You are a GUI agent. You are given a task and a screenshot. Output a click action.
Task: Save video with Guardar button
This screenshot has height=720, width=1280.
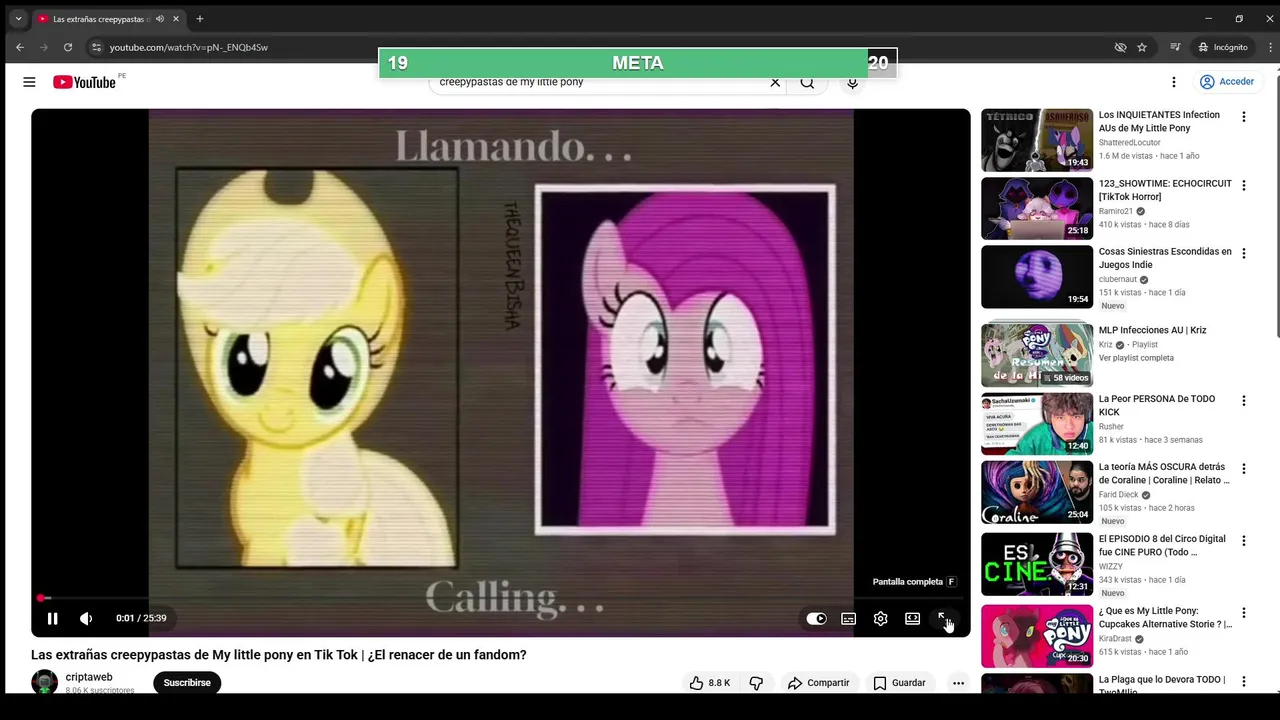pyautogui.click(x=899, y=683)
